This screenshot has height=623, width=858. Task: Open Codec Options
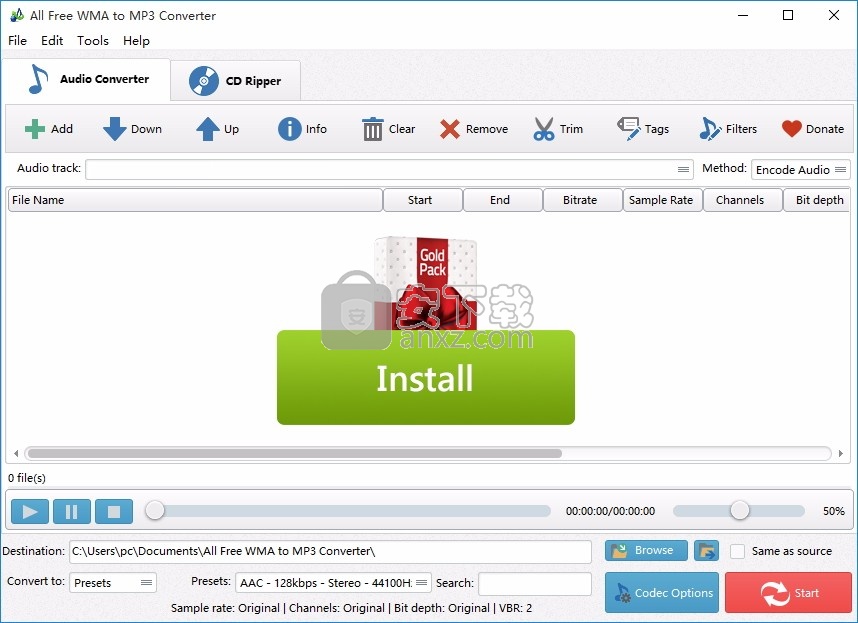click(x=662, y=592)
